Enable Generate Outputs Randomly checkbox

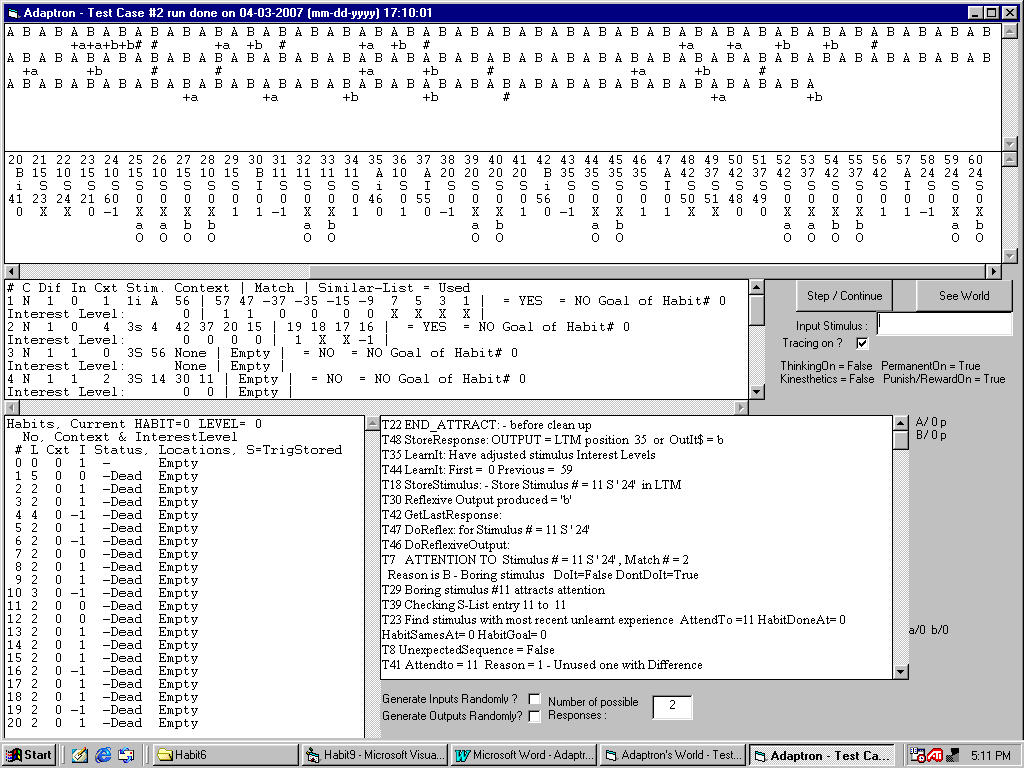(x=534, y=716)
